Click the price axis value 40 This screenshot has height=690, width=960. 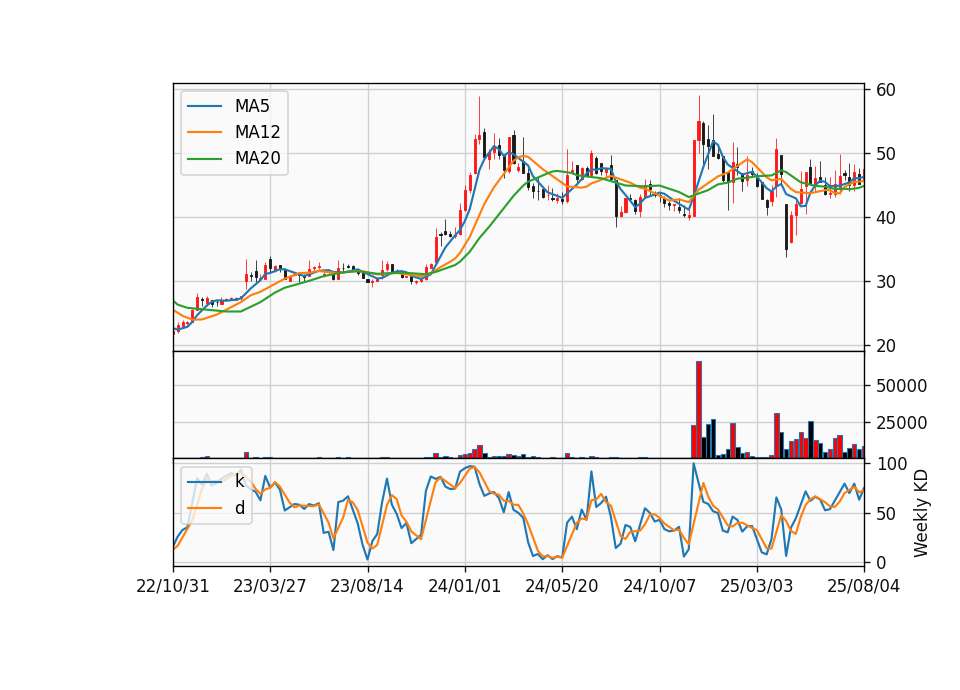[x=885, y=218]
